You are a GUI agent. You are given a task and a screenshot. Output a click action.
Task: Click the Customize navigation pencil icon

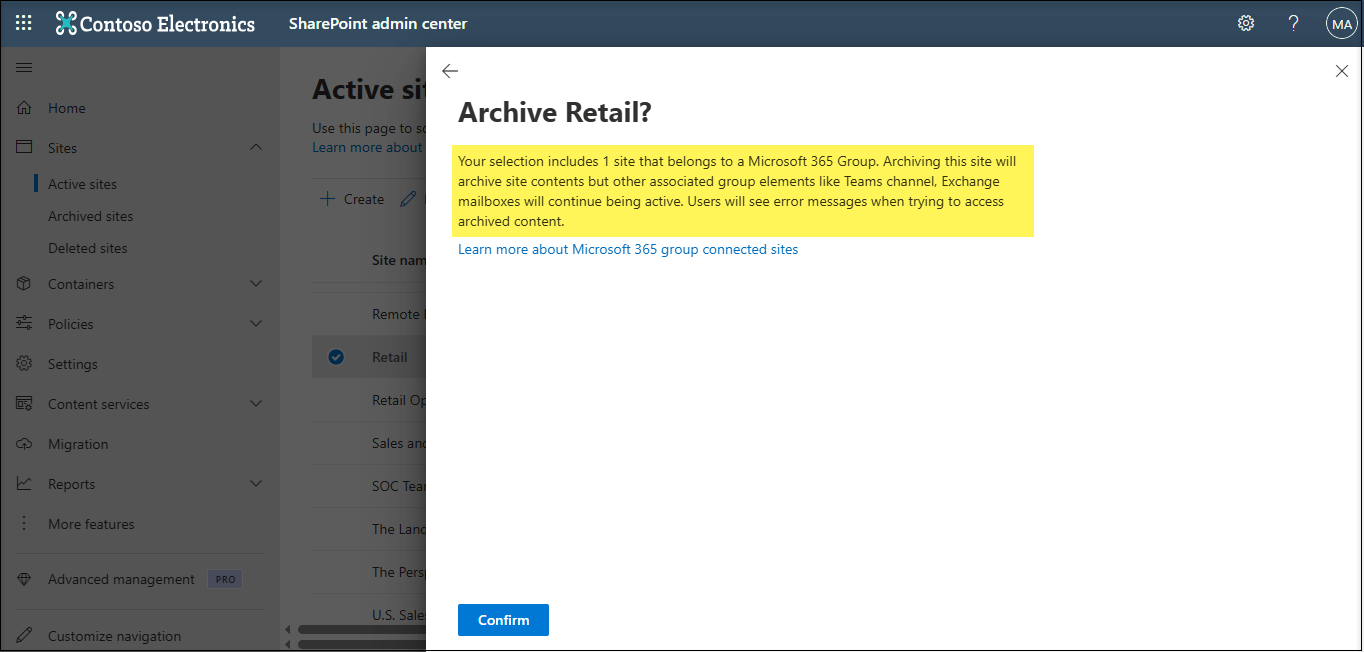coord(23,635)
